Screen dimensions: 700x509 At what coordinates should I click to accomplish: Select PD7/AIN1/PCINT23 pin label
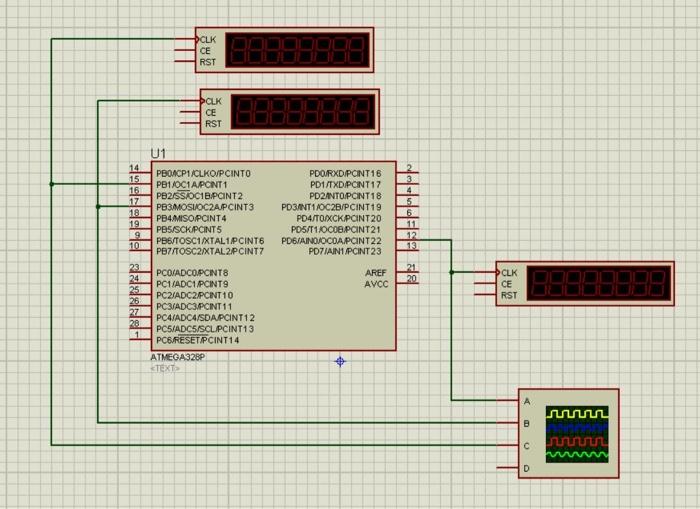pyautogui.click(x=345, y=251)
